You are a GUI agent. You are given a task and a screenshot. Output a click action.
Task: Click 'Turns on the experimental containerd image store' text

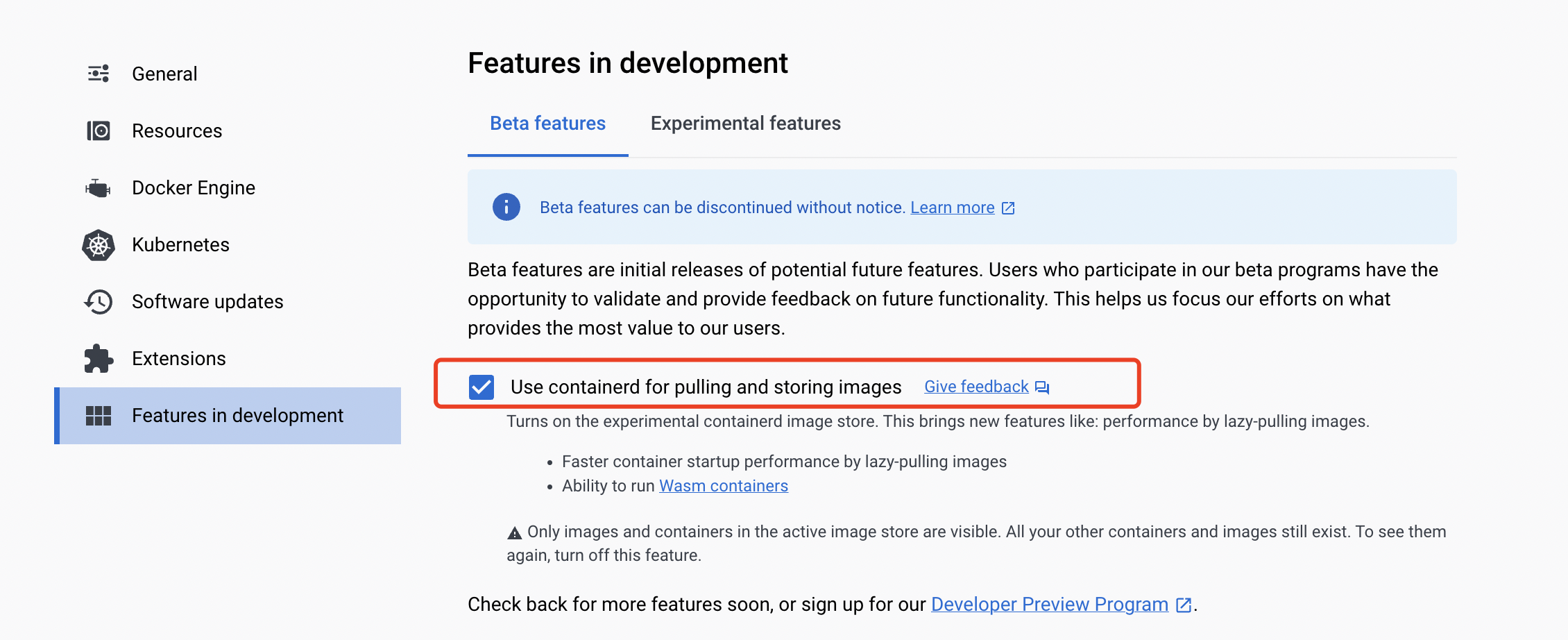point(938,421)
